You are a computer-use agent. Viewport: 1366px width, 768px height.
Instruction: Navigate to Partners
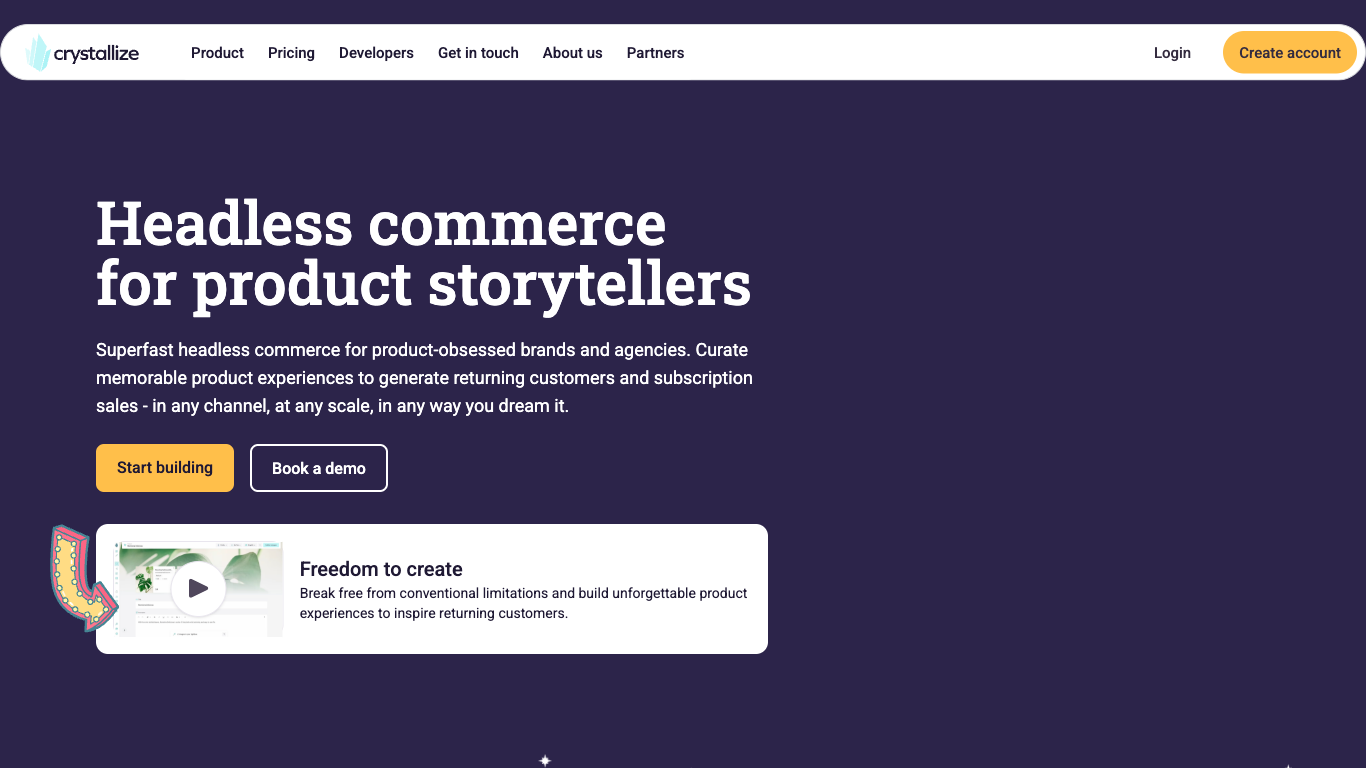pos(655,53)
